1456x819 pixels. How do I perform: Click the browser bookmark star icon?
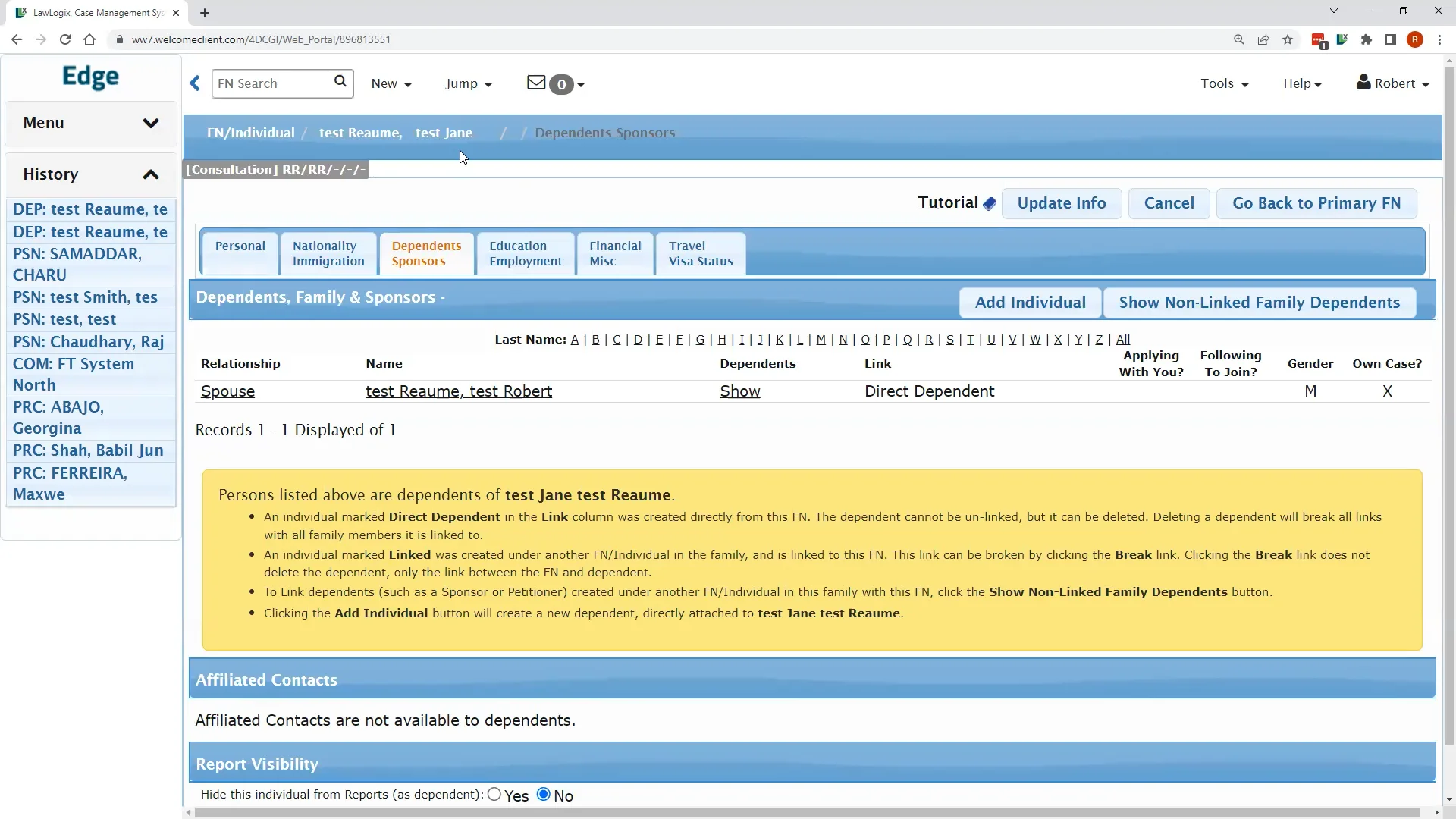1288,39
